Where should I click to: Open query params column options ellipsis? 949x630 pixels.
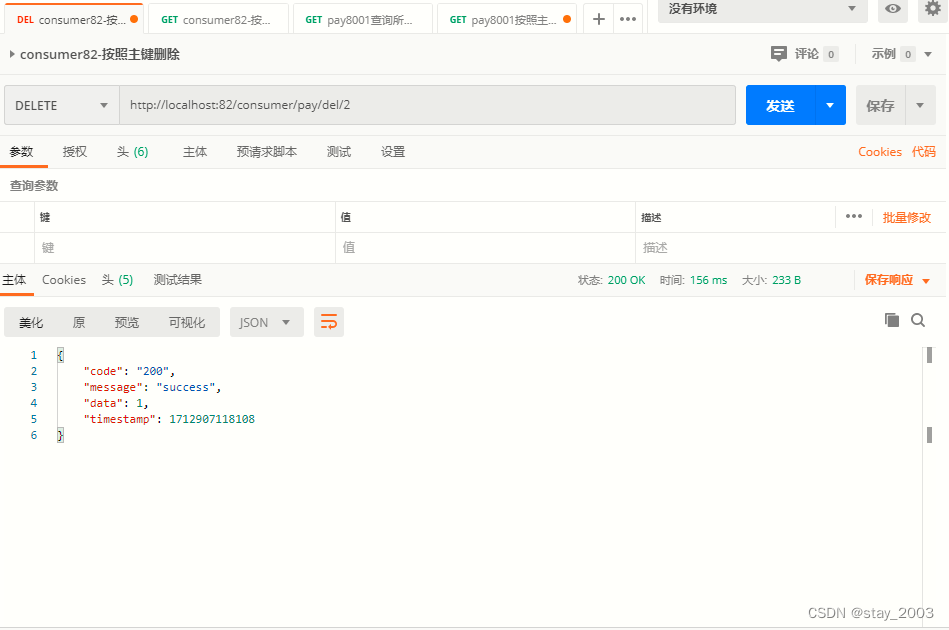pos(854,217)
